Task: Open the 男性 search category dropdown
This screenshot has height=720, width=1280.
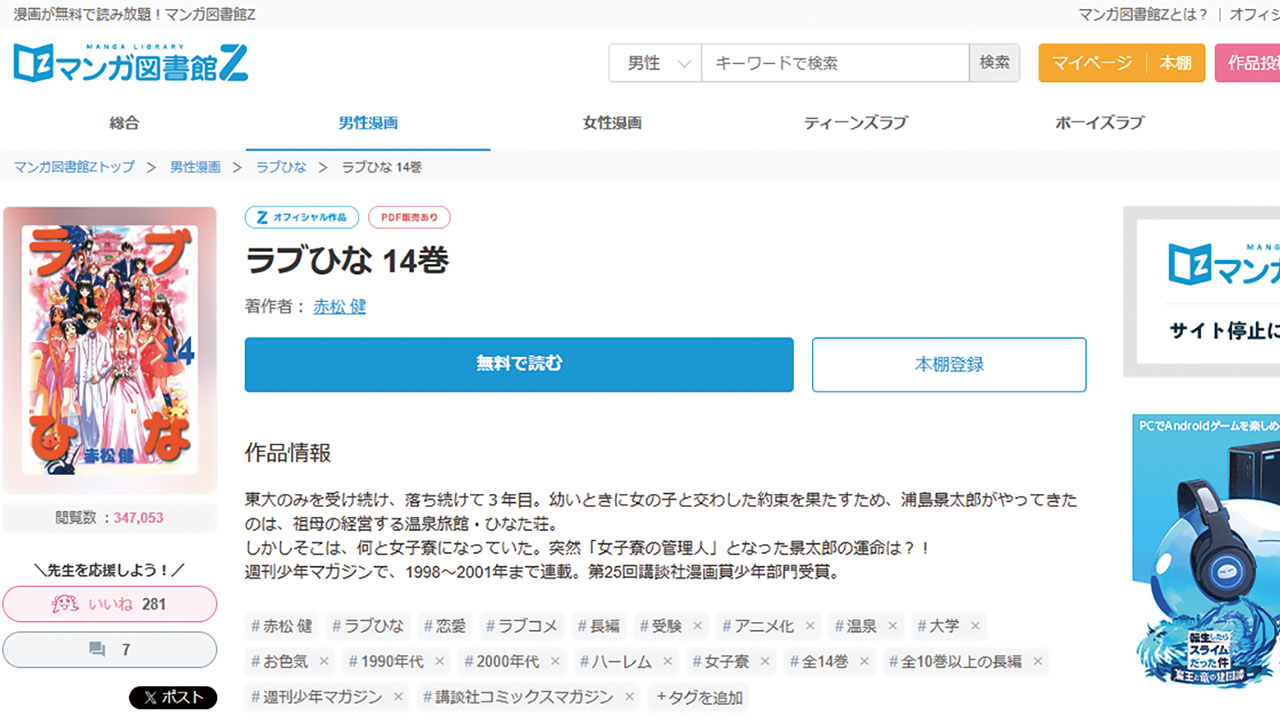Action: pos(654,62)
